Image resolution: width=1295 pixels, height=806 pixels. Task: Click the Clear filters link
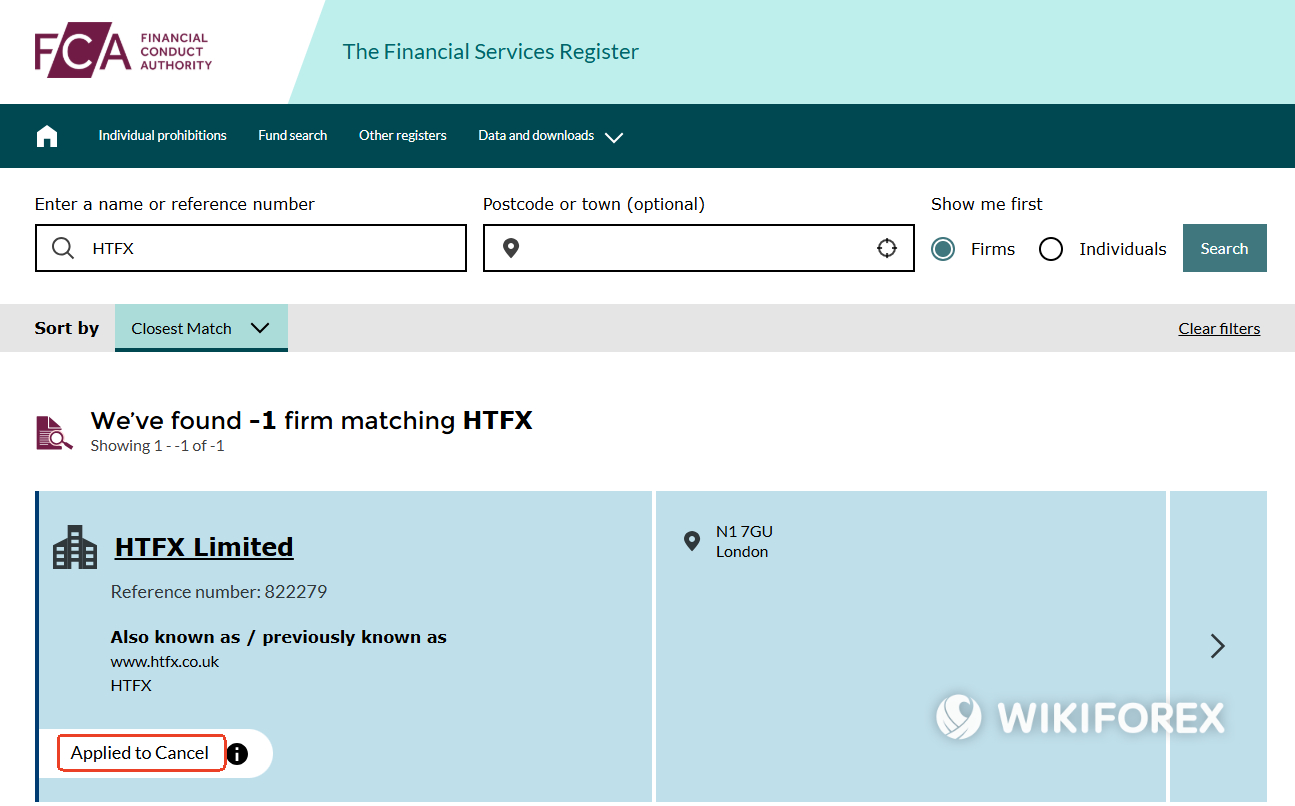click(1219, 328)
